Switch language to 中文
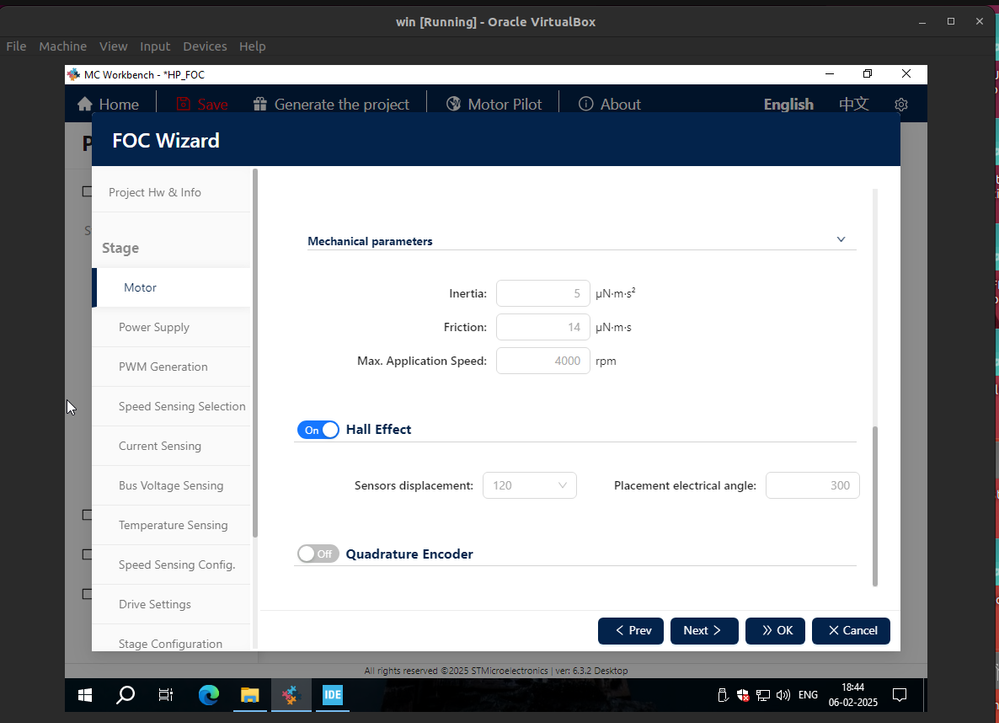 854,104
